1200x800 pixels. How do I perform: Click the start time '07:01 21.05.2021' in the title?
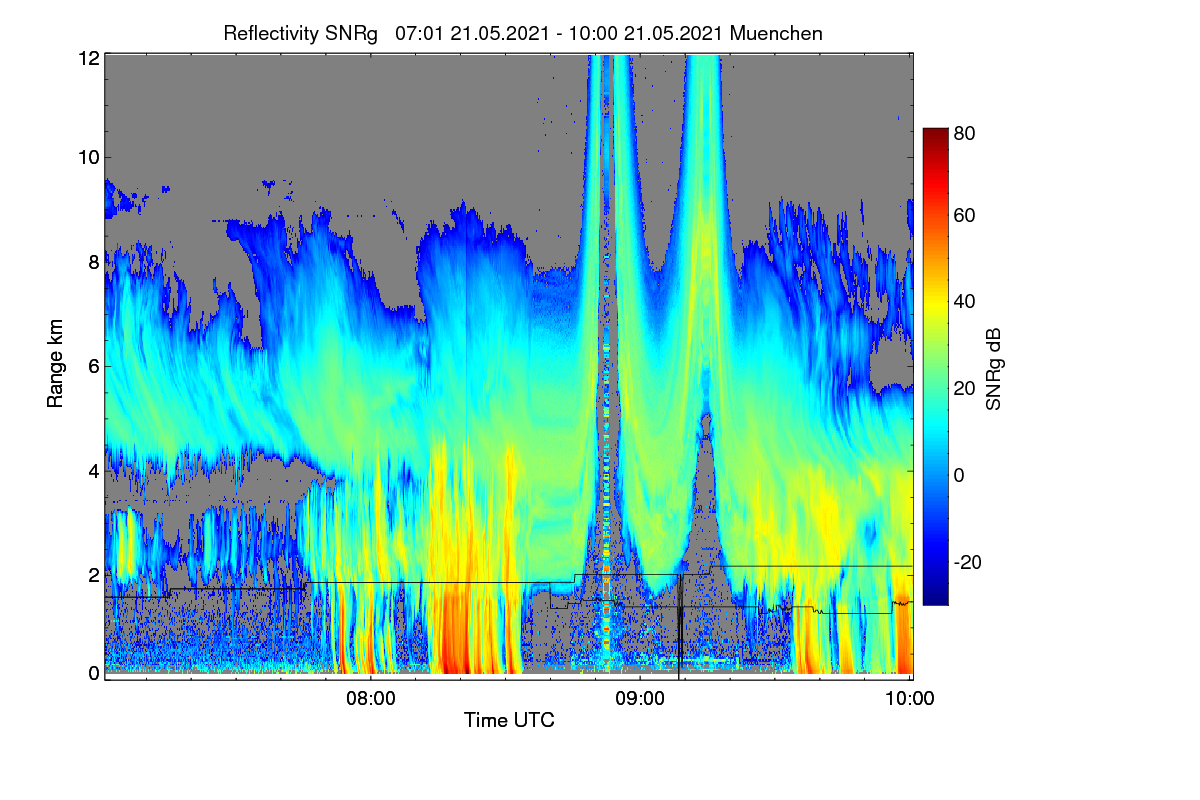472,33
